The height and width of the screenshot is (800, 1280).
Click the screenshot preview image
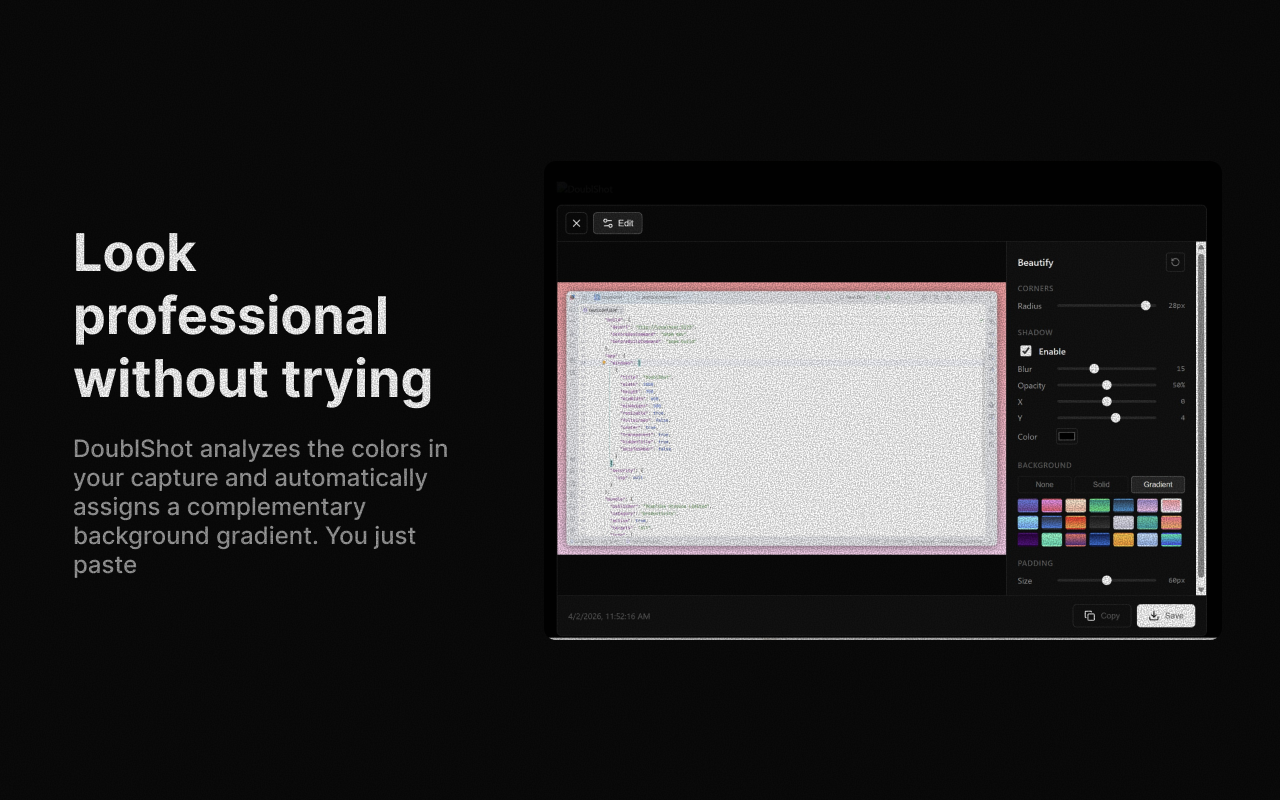[x=781, y=418]
